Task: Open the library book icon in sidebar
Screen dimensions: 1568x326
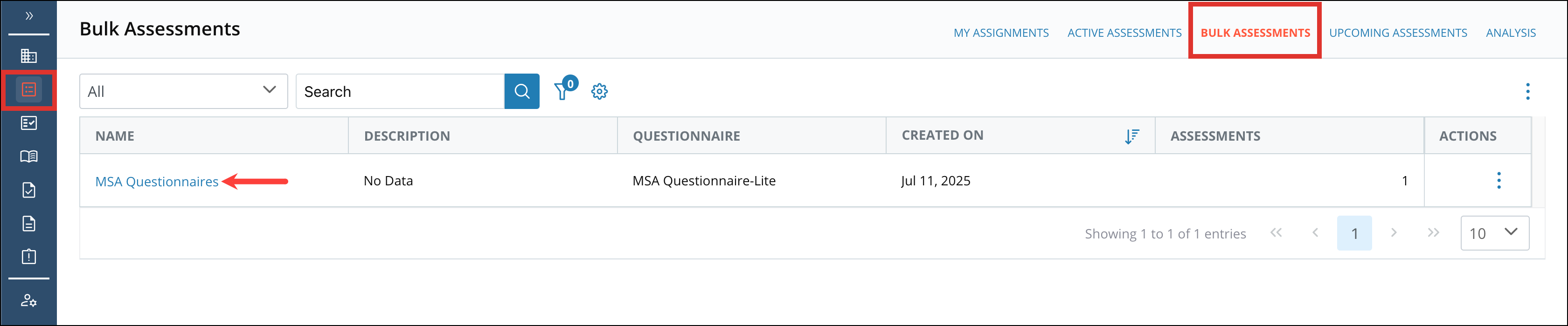Action: pos(28,156)
